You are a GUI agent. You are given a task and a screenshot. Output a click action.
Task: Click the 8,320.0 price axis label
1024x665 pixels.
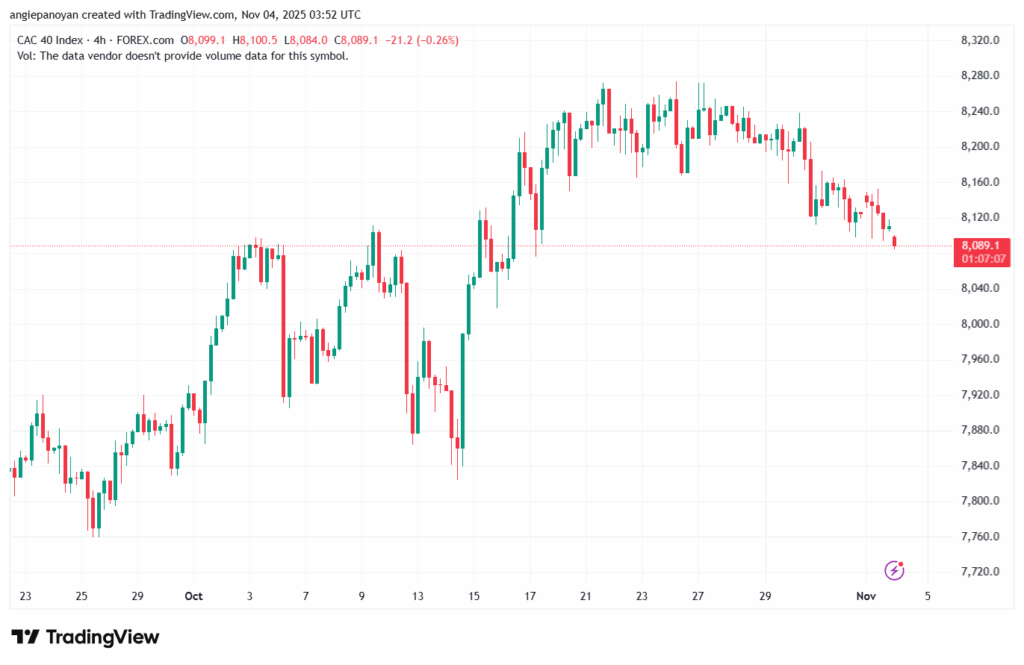coord(980,40)
